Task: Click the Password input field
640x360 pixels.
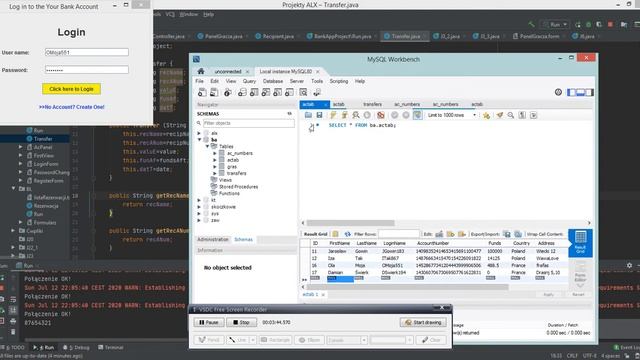Action: pos(87,70)
